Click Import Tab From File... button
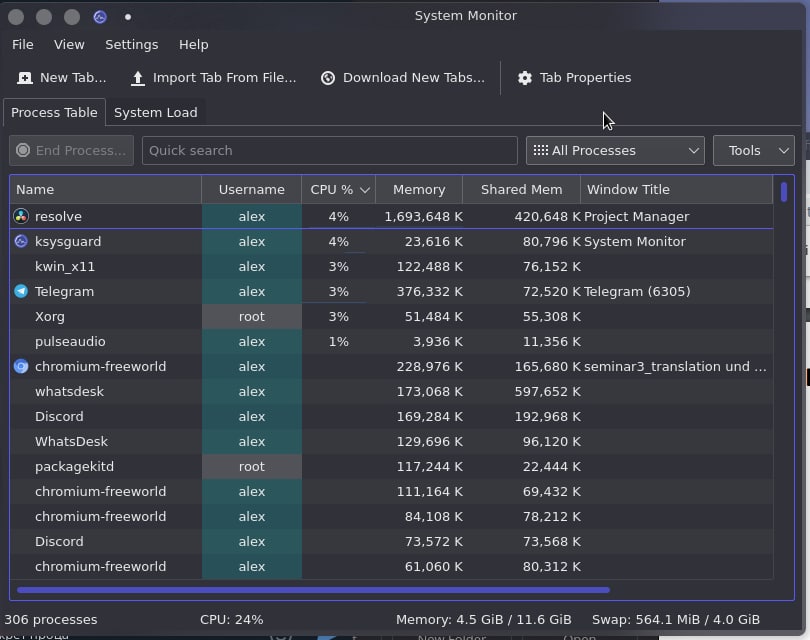Screen dimensions: 810x640 pyautogui.click(x=213, y=78)
